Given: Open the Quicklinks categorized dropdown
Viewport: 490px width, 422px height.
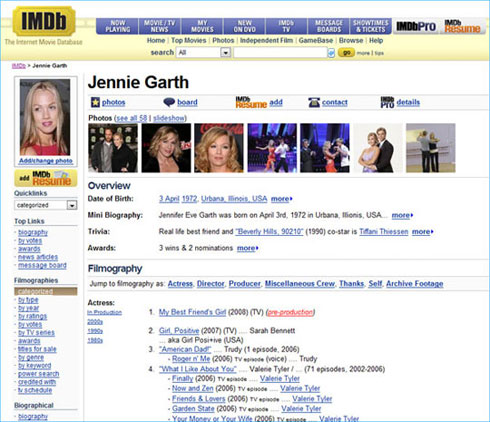Looking at the screenshot, I should (46, 205).
